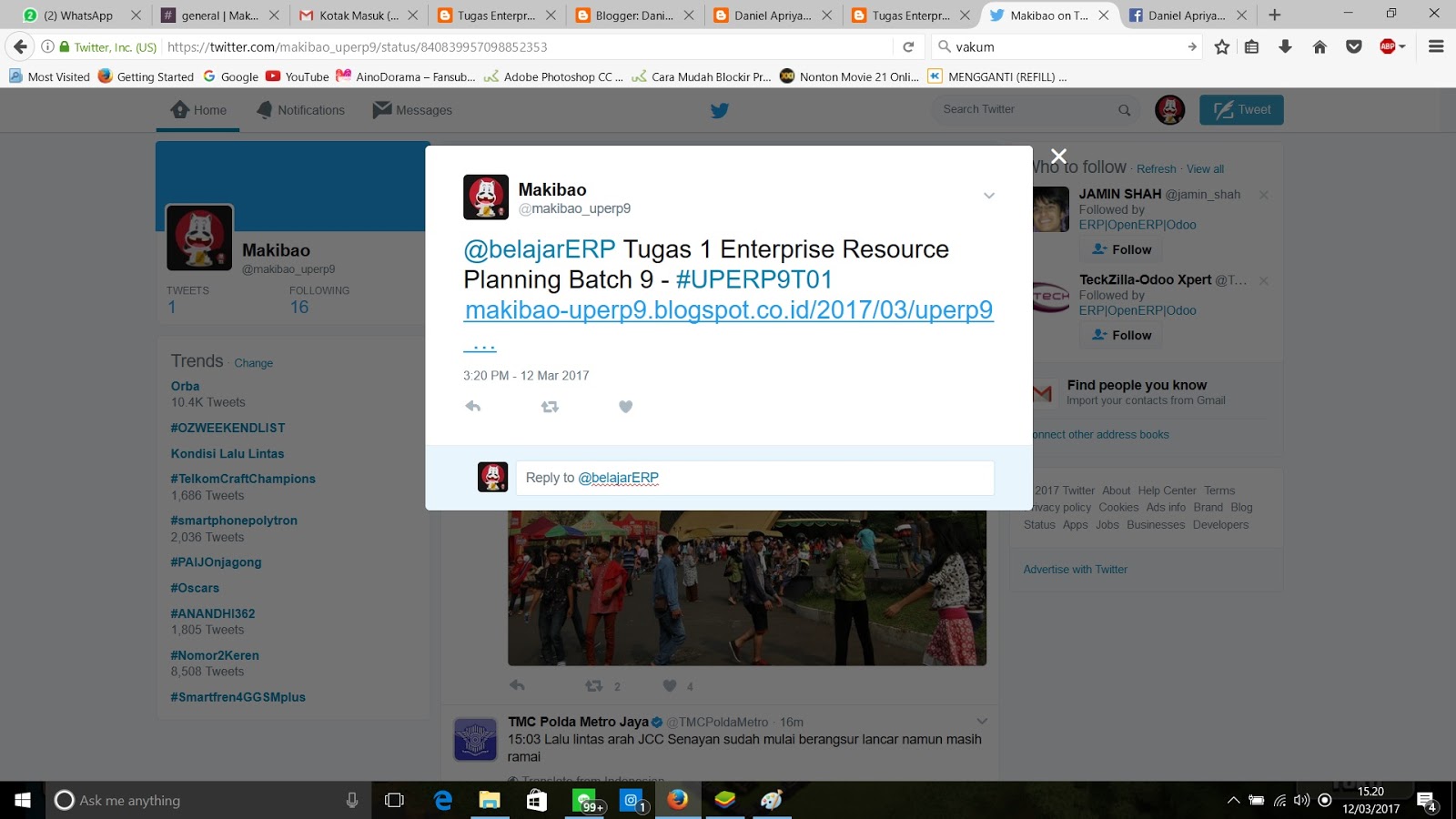Open the Orba trend

click(185, 386)
